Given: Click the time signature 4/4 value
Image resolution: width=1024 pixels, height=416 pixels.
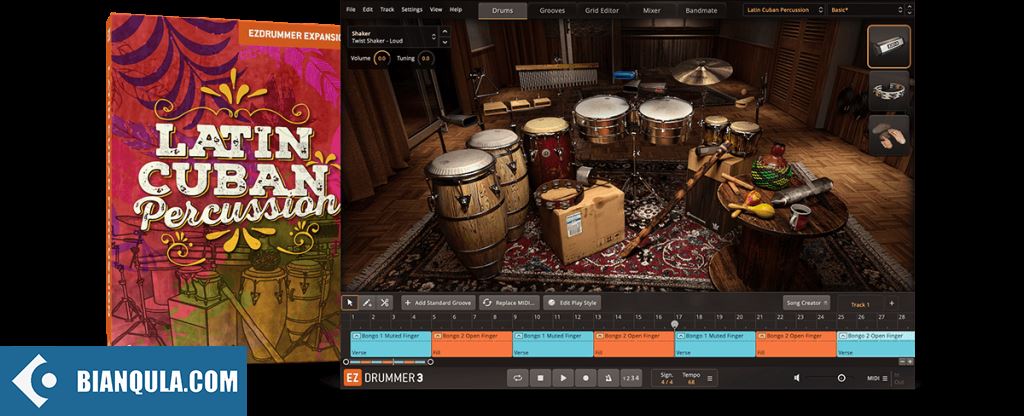Looking at the screenshot, I should 666,381.
